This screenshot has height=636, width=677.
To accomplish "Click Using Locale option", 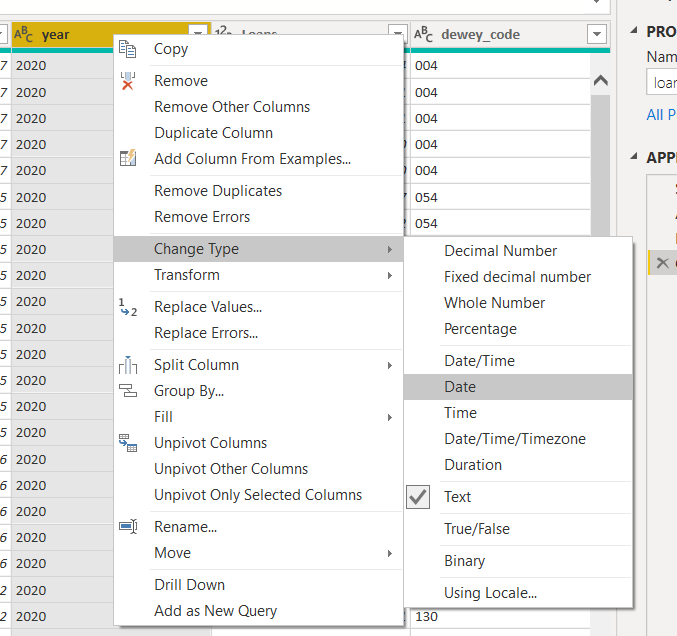I will tap(490, 593).
